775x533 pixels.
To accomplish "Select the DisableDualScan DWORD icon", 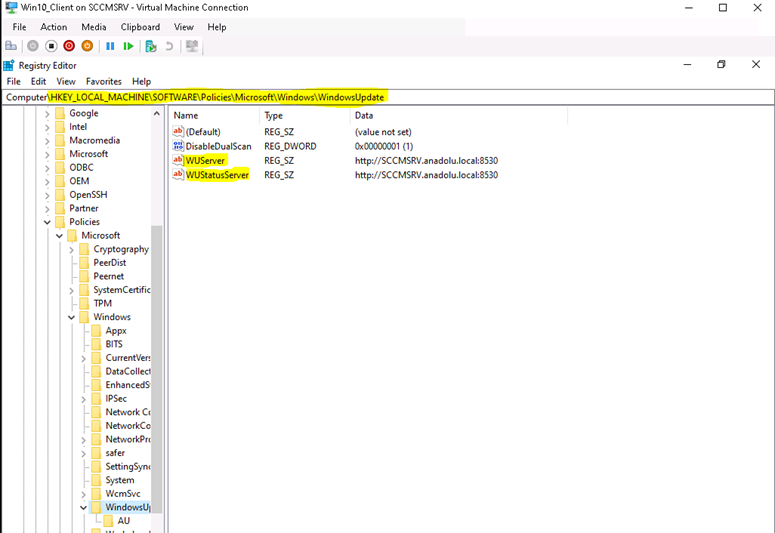I will (178, 146).
